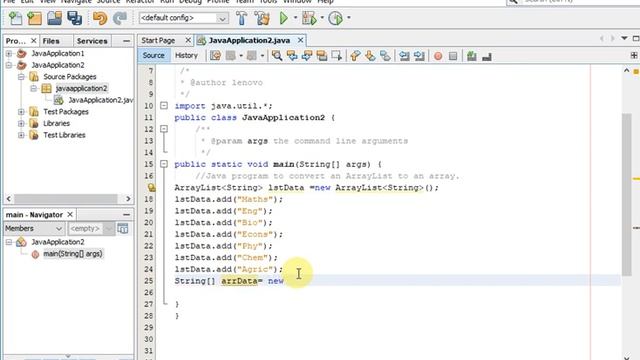Open the Profile Project dropdown arrow
Image resolution: width=640 pixels, height=360 pixels.
[349, 18]
